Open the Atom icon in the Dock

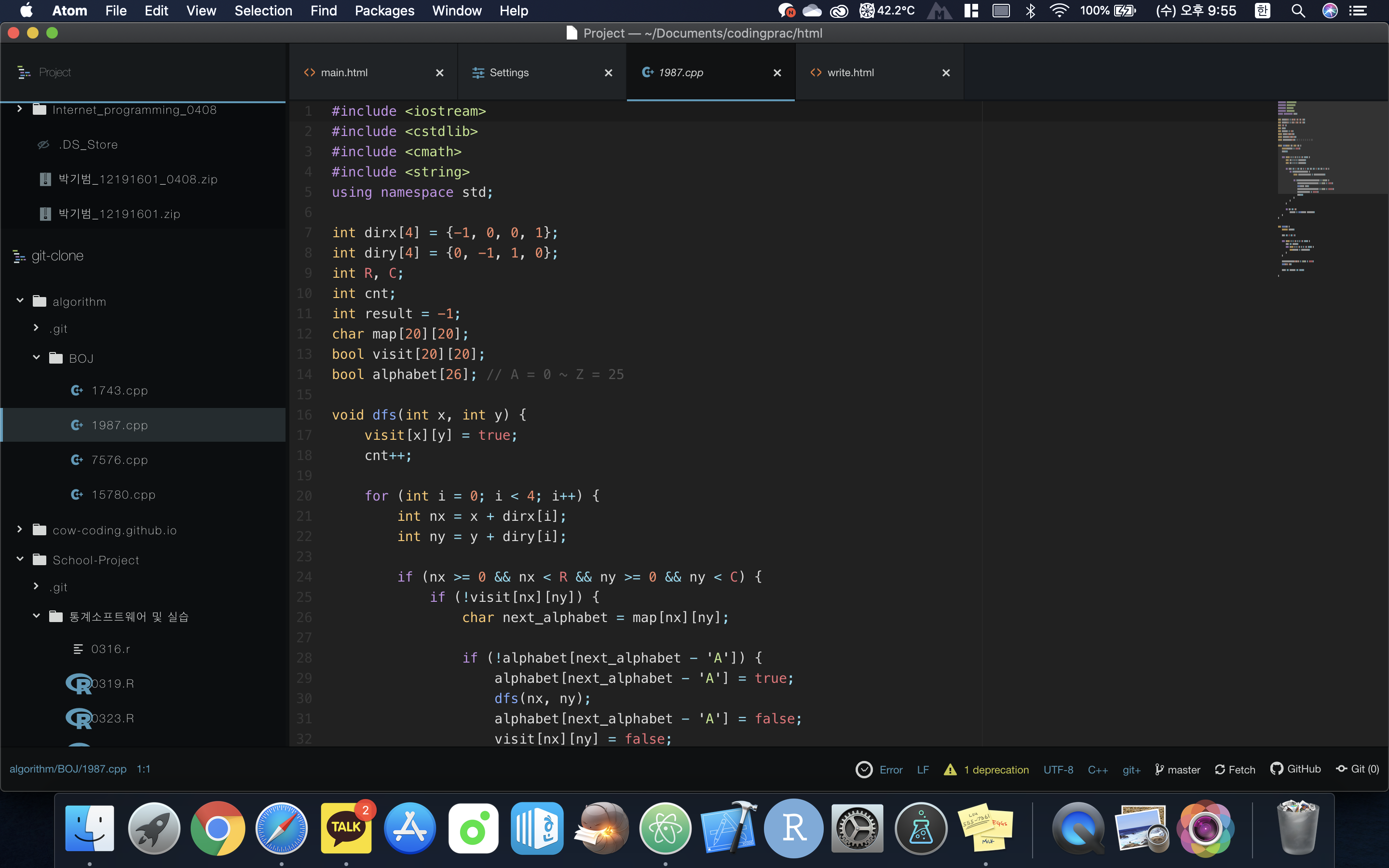click(665, 828)
